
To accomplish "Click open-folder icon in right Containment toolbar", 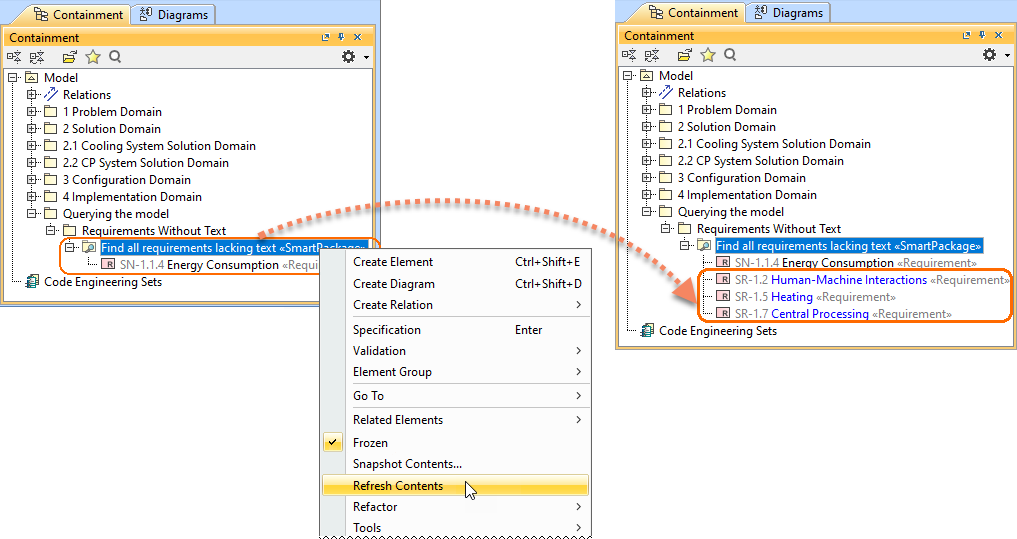I will [685, 55].
